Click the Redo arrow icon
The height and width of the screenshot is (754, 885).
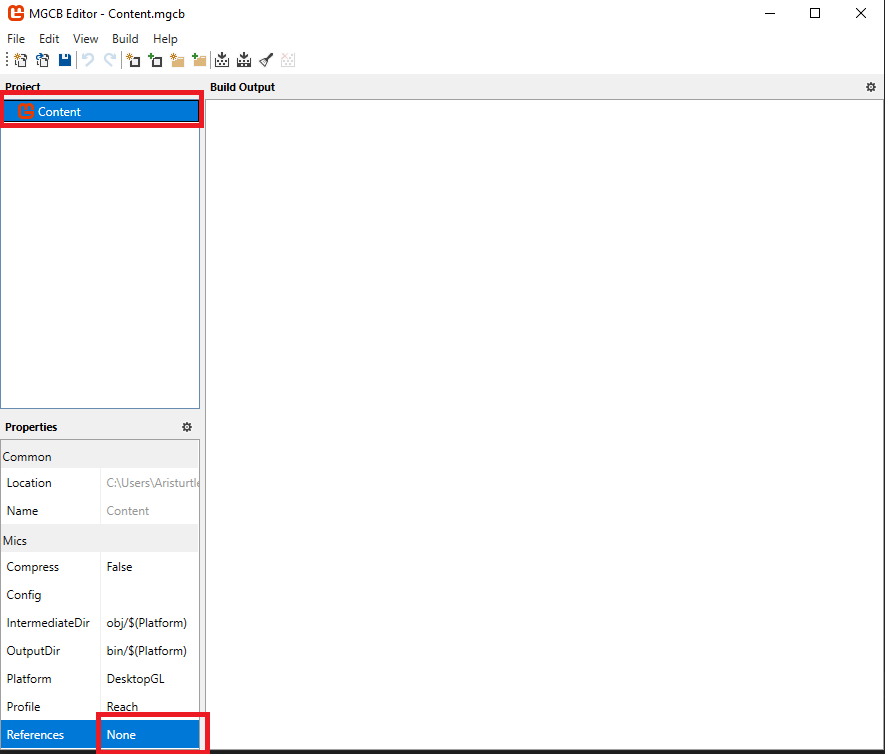point(110,60)
